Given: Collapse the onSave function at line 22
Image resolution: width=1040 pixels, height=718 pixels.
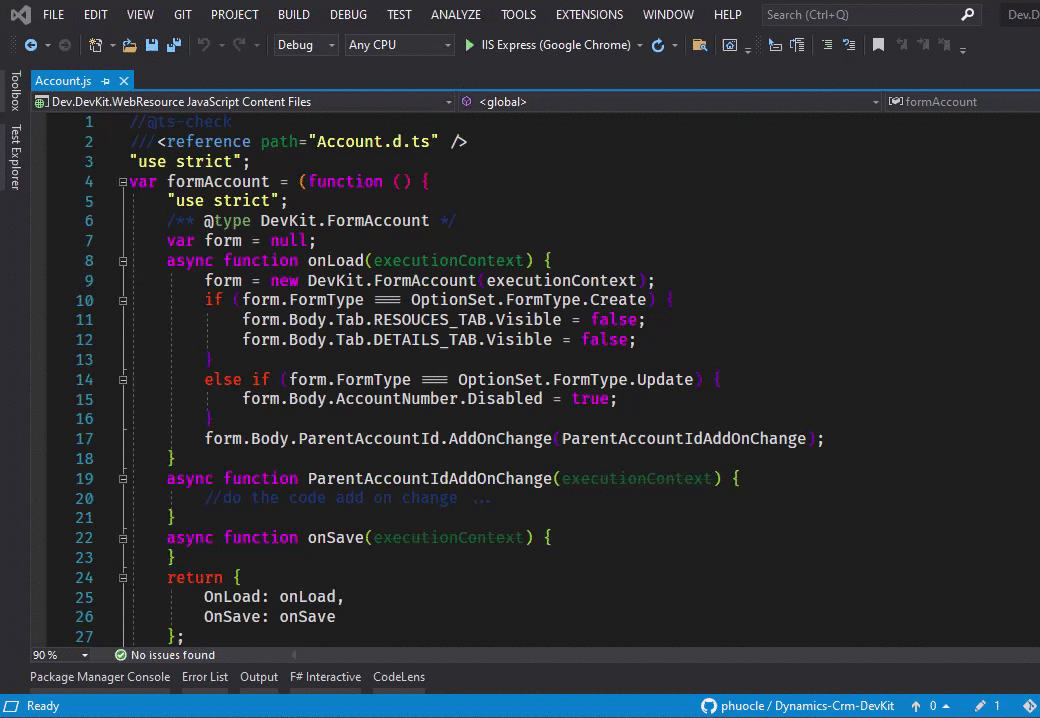Looking at the screenshot, I should [123, 538].
